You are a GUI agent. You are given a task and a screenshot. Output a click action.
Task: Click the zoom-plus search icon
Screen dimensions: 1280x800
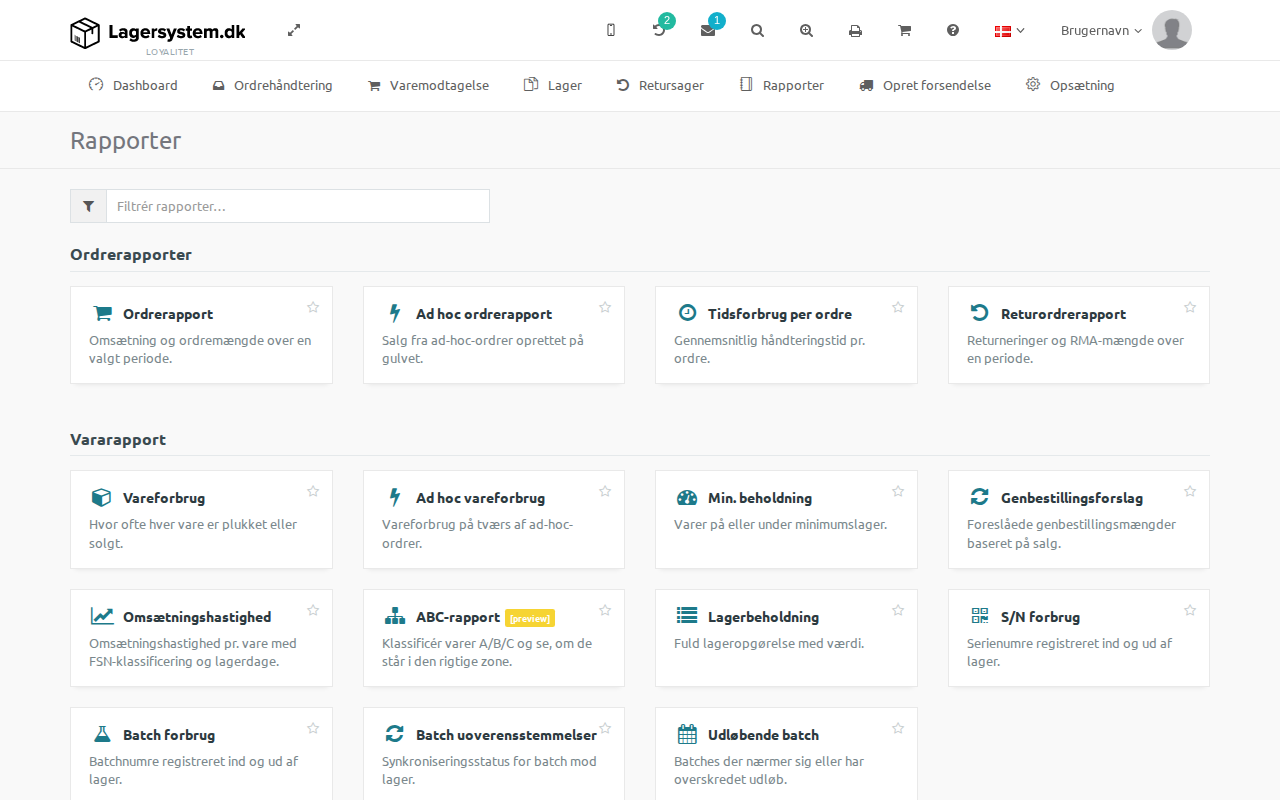click(x=806, y=30)
